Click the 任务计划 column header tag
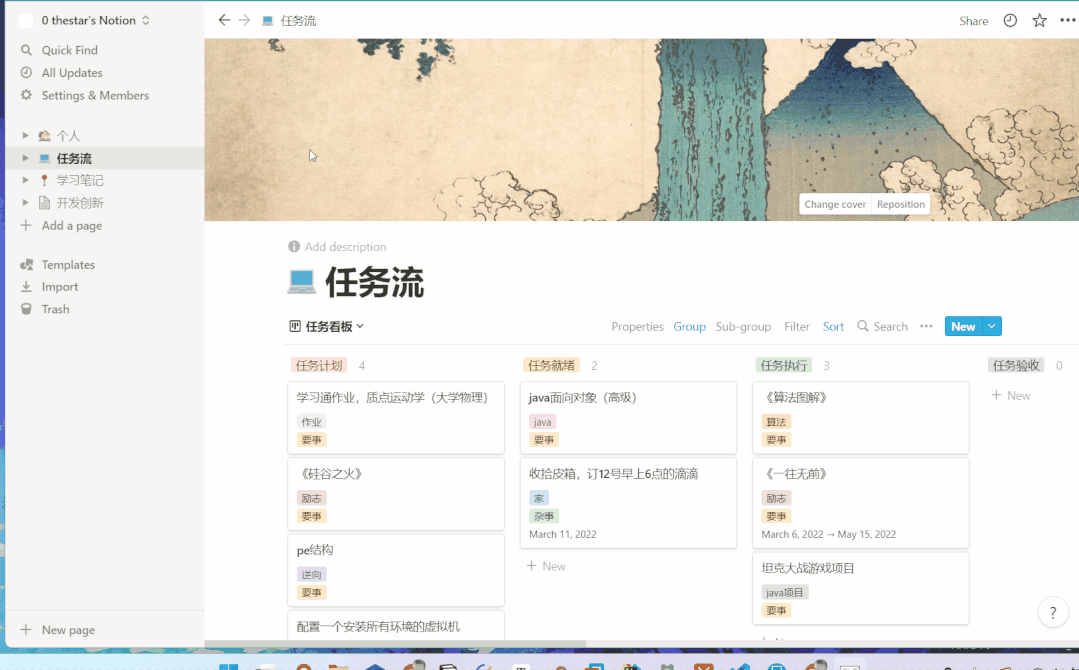 click(x=319, y=365)
